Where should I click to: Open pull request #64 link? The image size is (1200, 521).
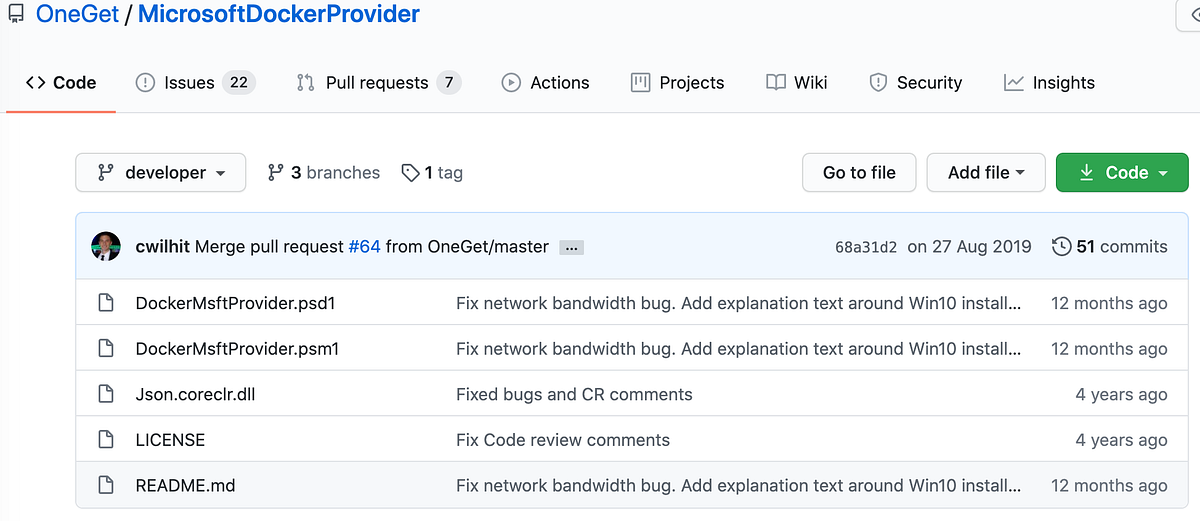(x=364, y=246)
